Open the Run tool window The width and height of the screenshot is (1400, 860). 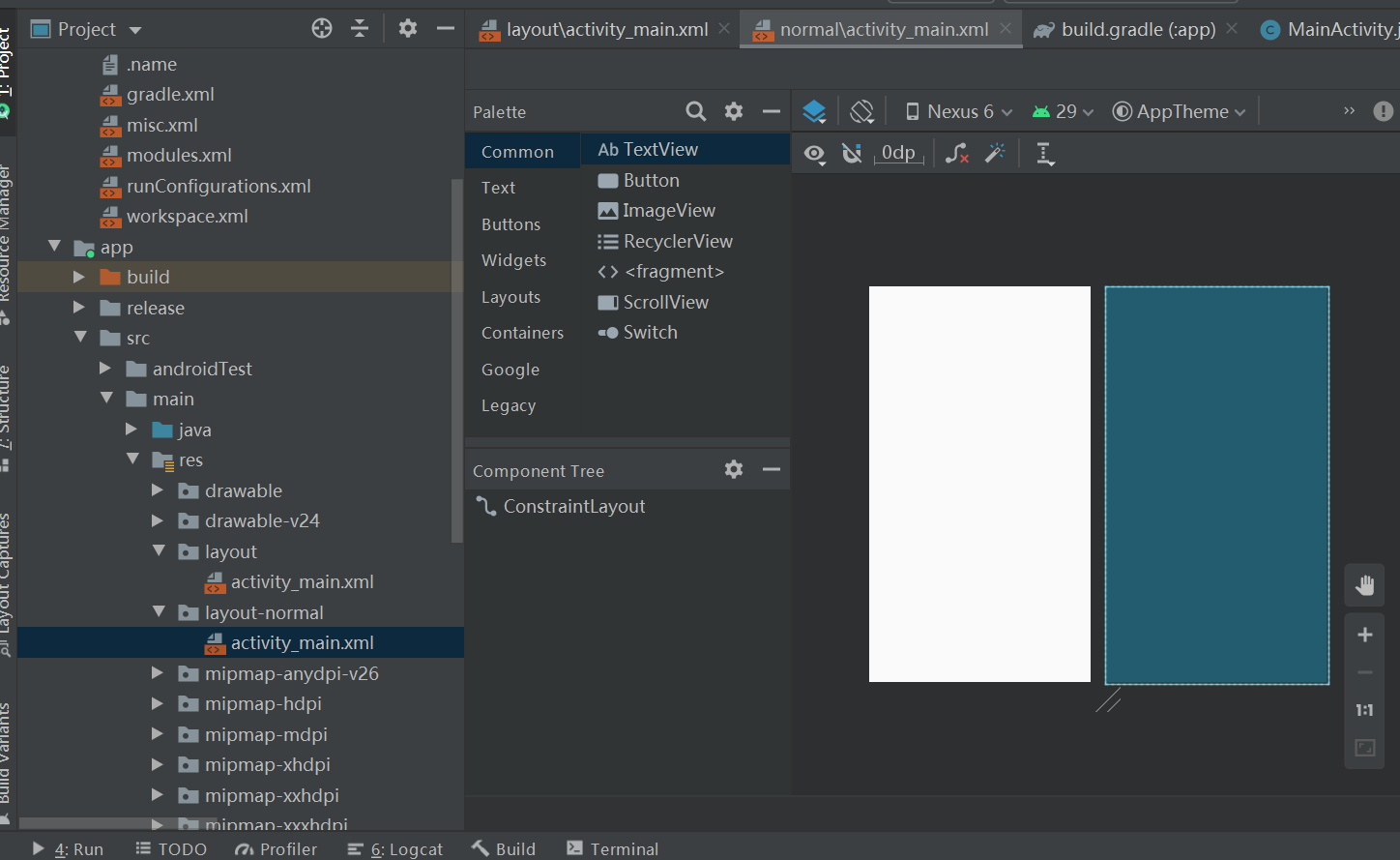pos(69,848)
